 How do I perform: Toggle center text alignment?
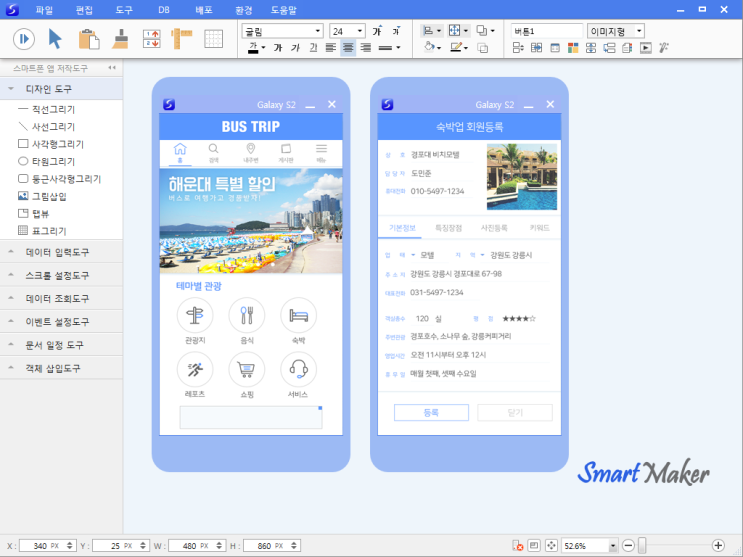point(348,47)
